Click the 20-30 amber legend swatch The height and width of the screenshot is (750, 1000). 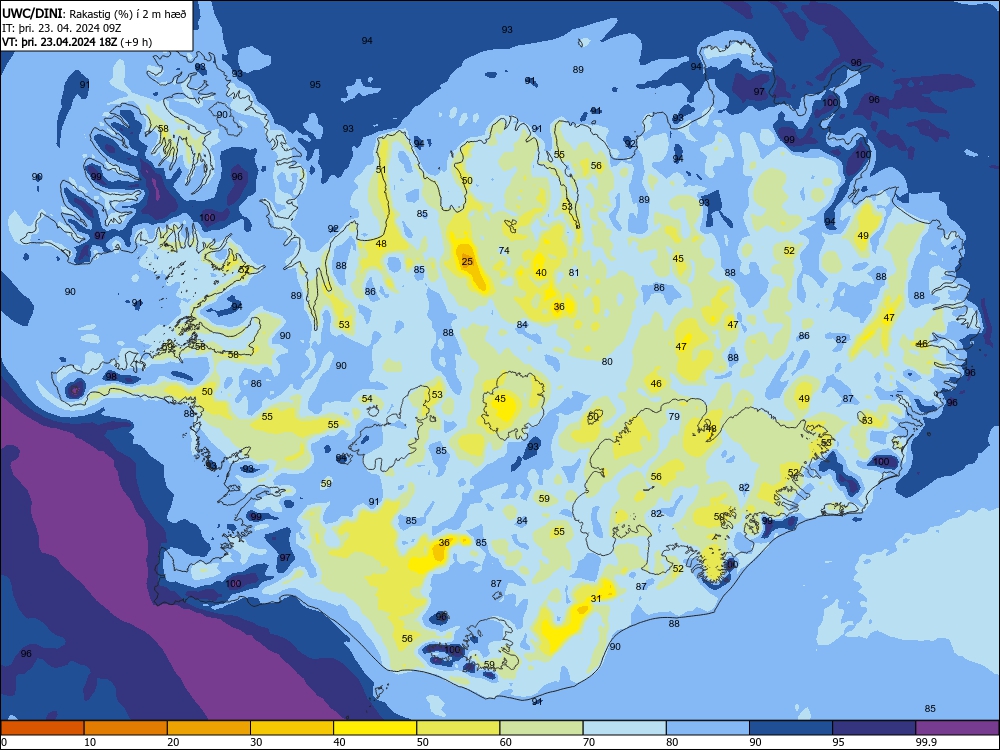tap(209, 728)
